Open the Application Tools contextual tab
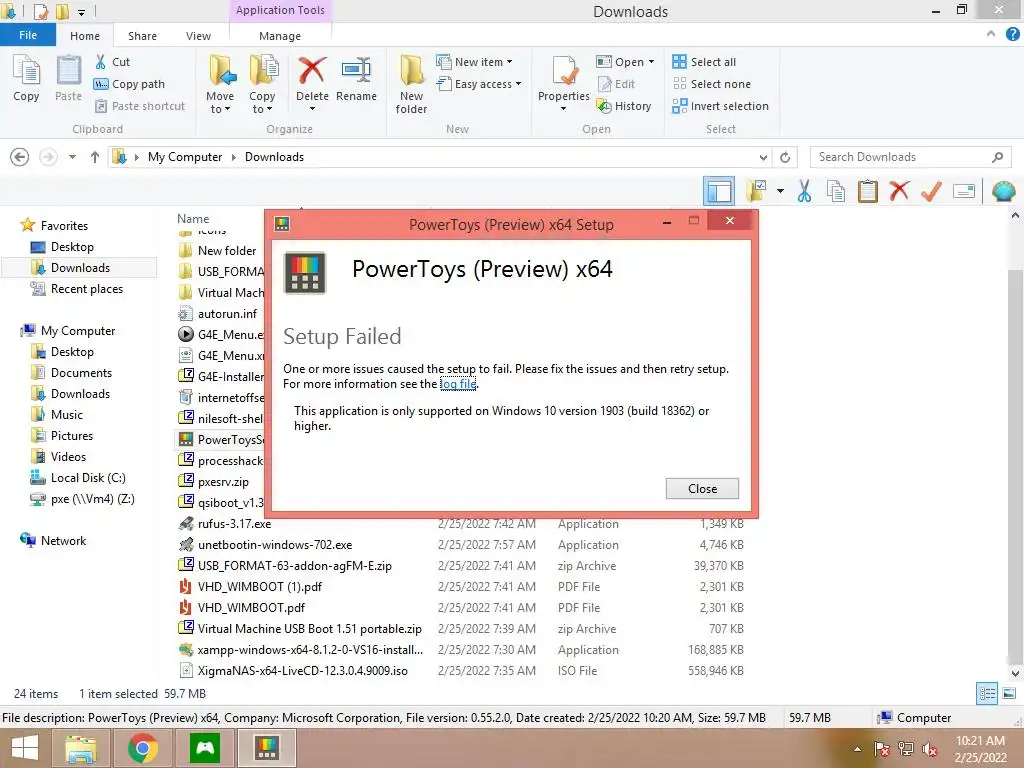 [280, 10]
